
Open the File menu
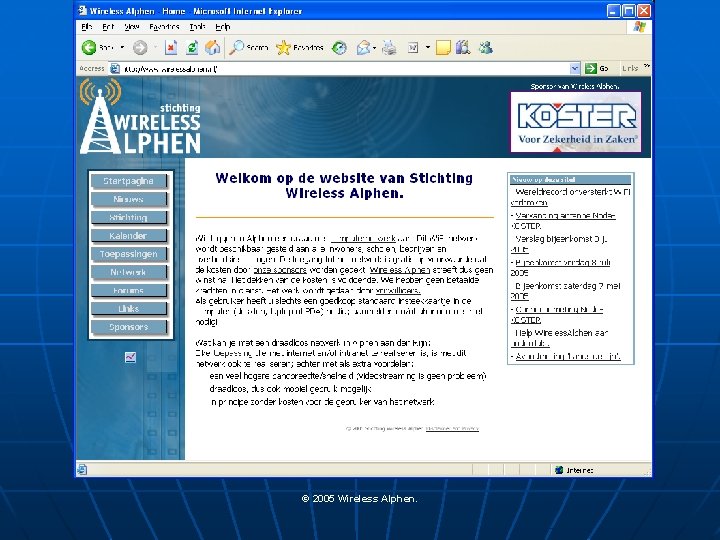point(87,27)
